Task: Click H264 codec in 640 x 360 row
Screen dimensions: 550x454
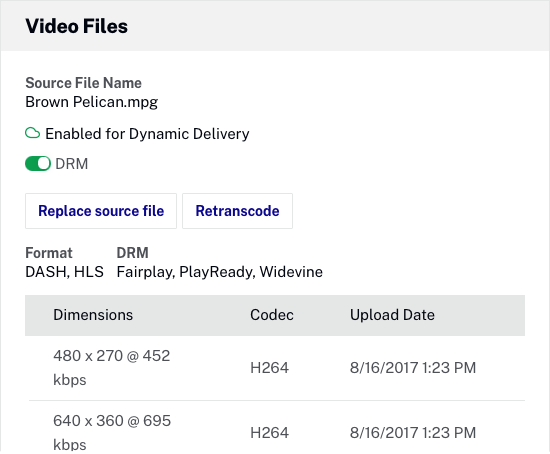Action: tap(269, 433)
